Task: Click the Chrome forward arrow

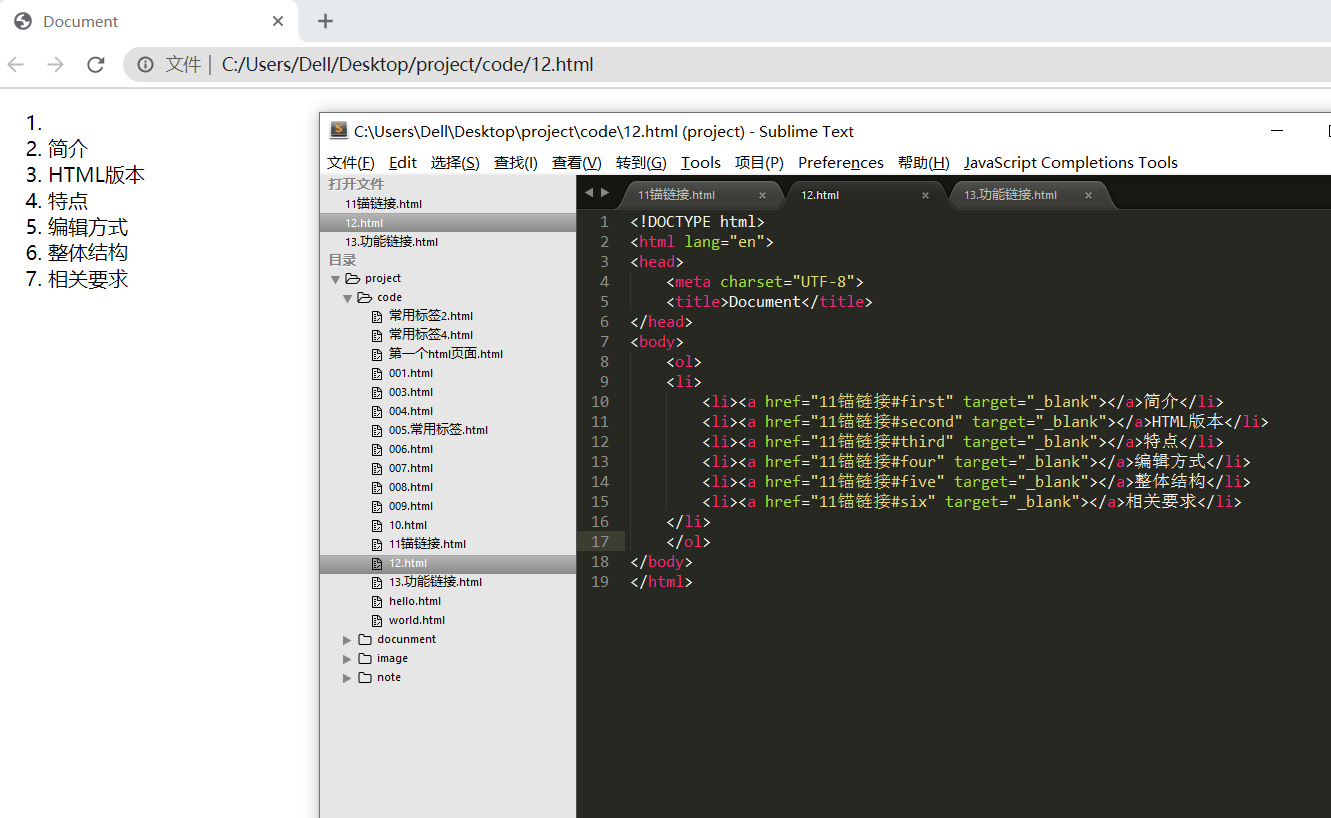Action: [x=56, y=65]
